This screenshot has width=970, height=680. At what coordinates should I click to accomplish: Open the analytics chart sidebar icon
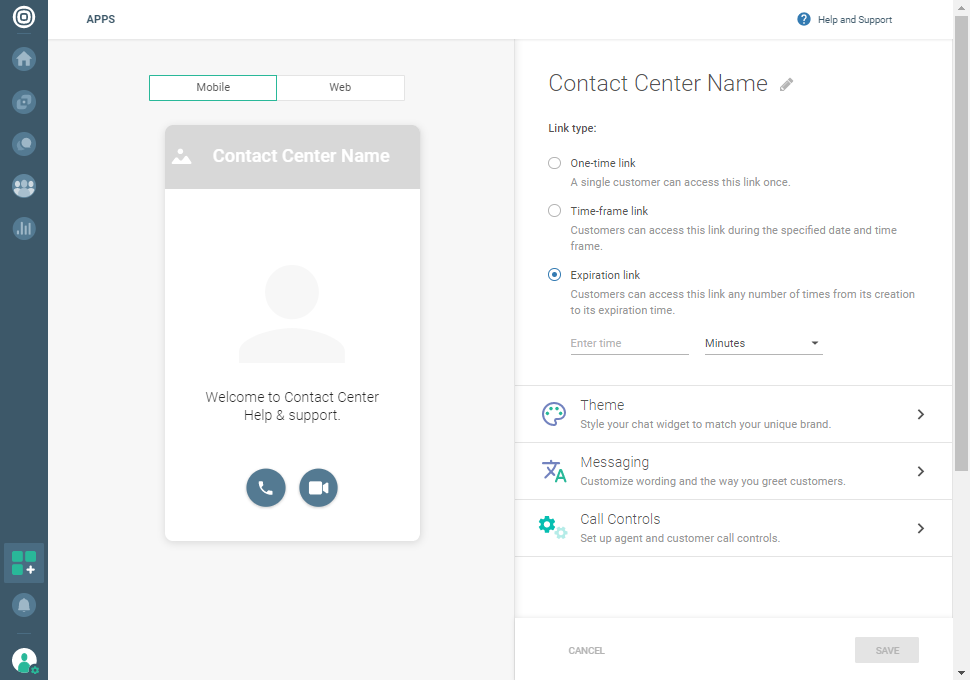(24, 229)
